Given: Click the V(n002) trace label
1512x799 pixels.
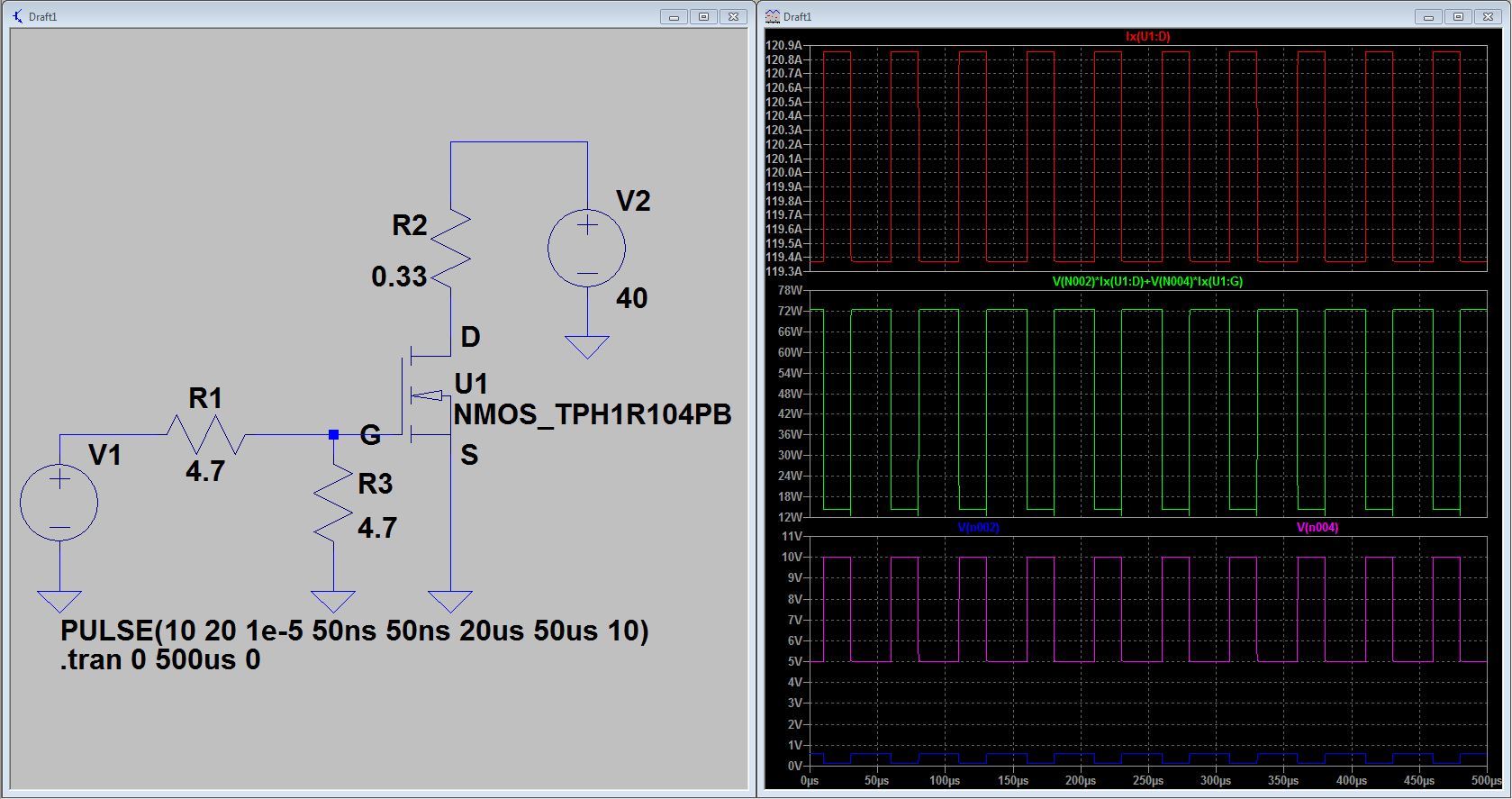Looking at the screenshot, I should 979,528.
